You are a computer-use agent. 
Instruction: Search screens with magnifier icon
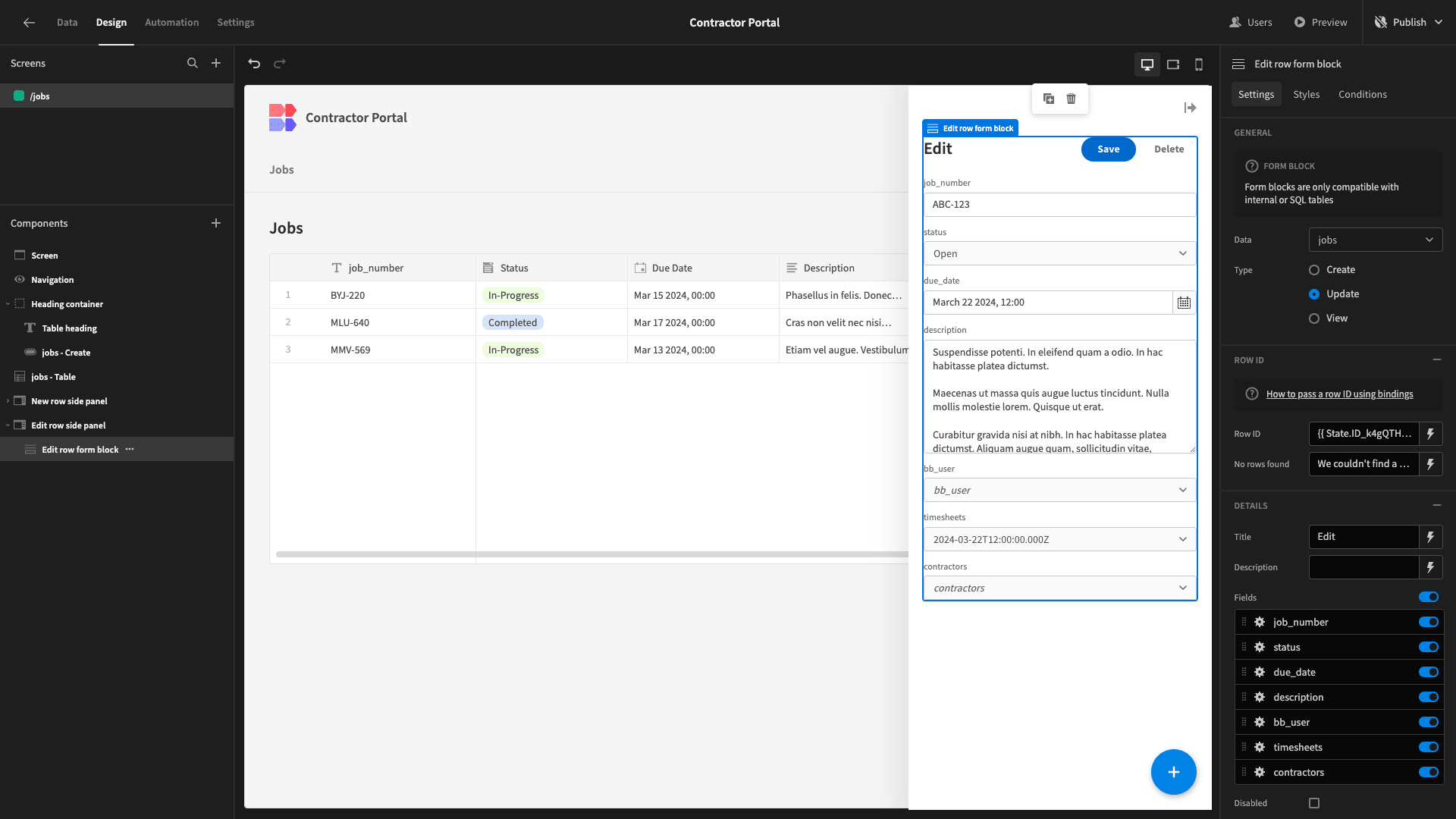coord(193,64)
